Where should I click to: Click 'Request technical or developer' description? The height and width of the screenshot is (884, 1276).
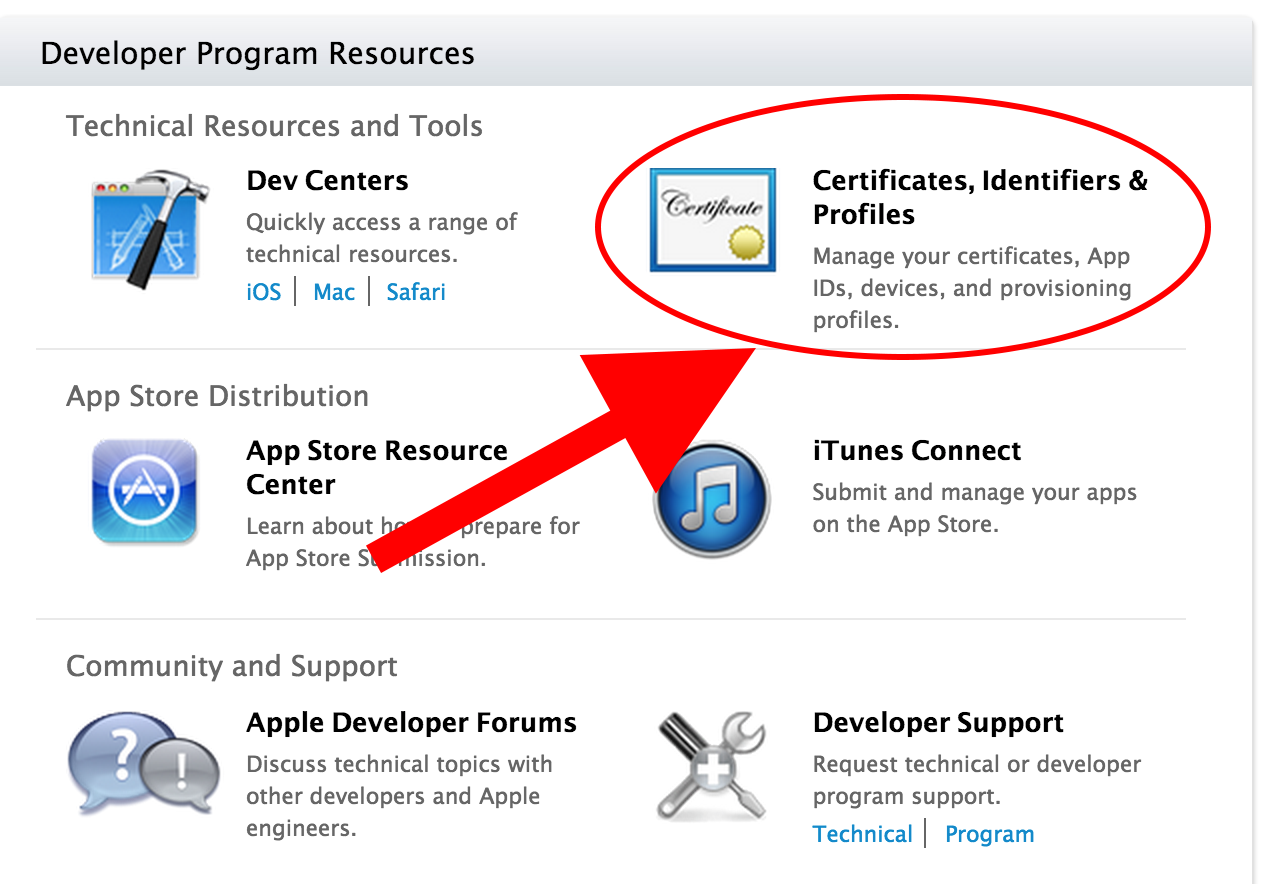point(977,780)
